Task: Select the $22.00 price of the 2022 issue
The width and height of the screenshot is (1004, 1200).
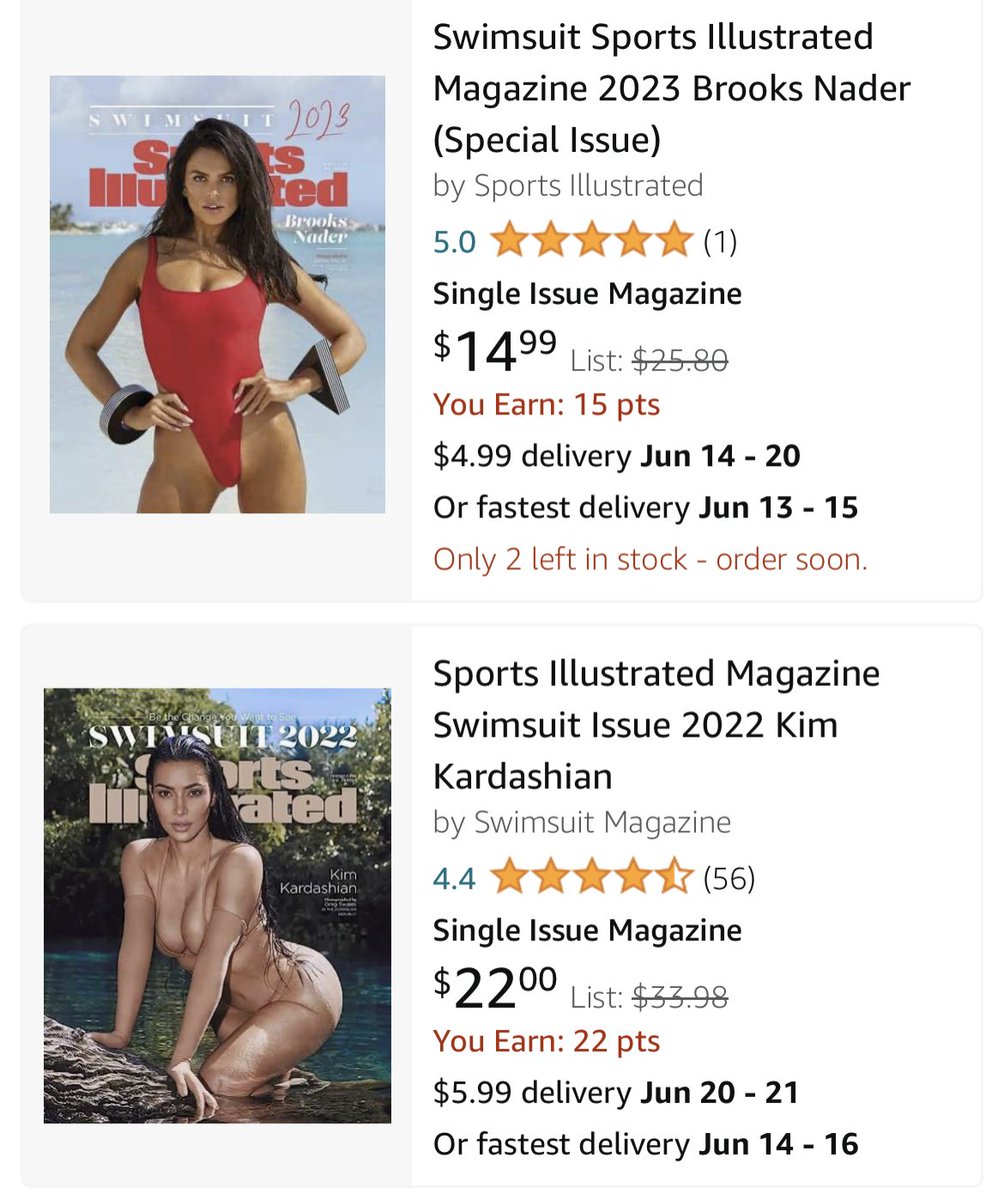Action: pos(496,984)
